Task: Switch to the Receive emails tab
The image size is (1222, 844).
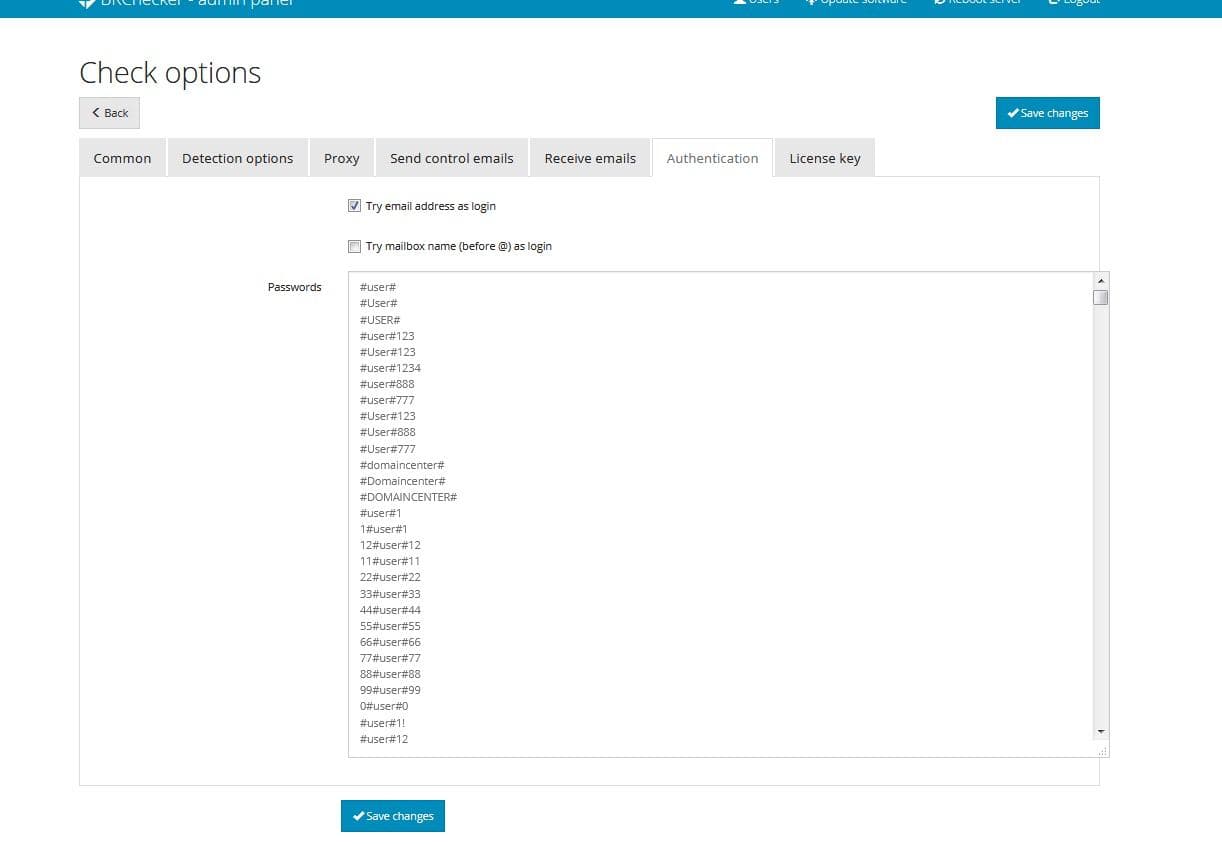Action: coord(590,158)
